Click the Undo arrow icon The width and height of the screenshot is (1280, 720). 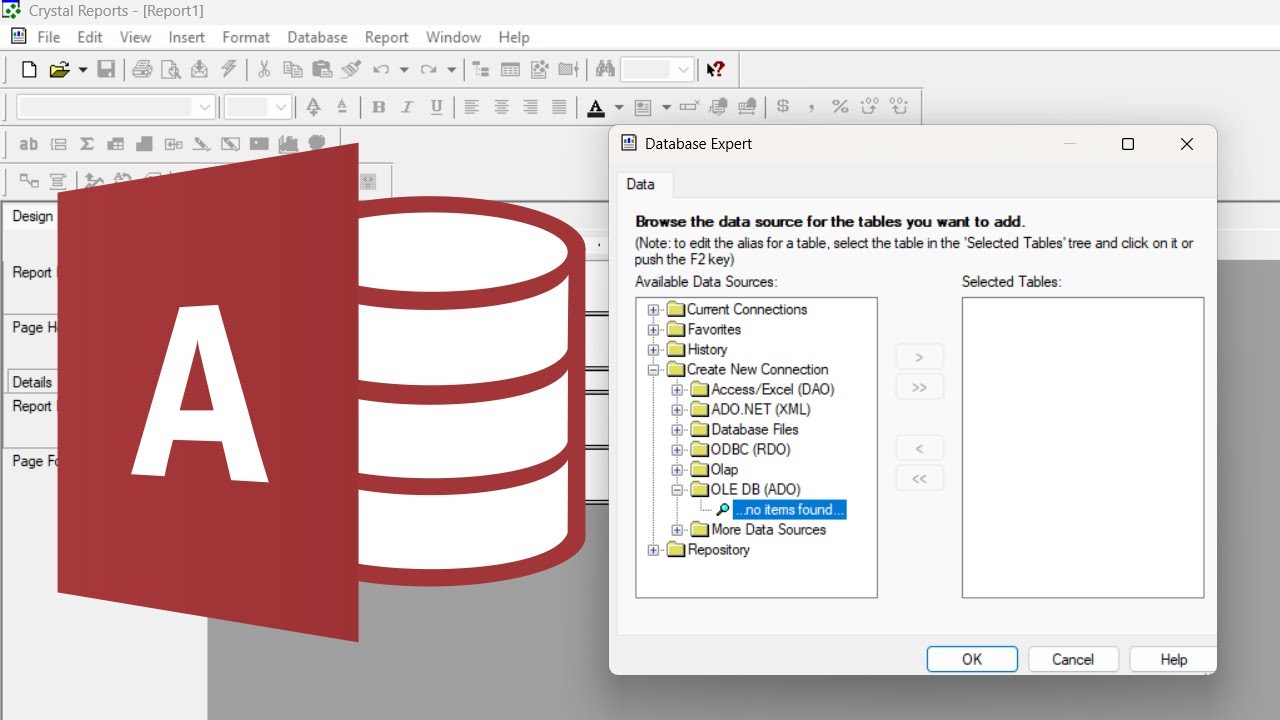click(381, 69)
